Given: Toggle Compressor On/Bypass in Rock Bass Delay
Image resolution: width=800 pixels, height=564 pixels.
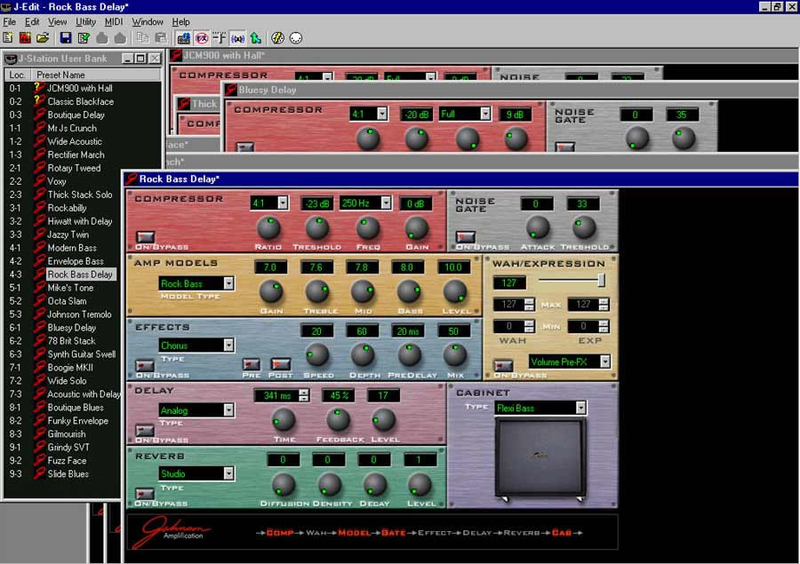Looking at the screenshot, I should (x=145, y=236).
